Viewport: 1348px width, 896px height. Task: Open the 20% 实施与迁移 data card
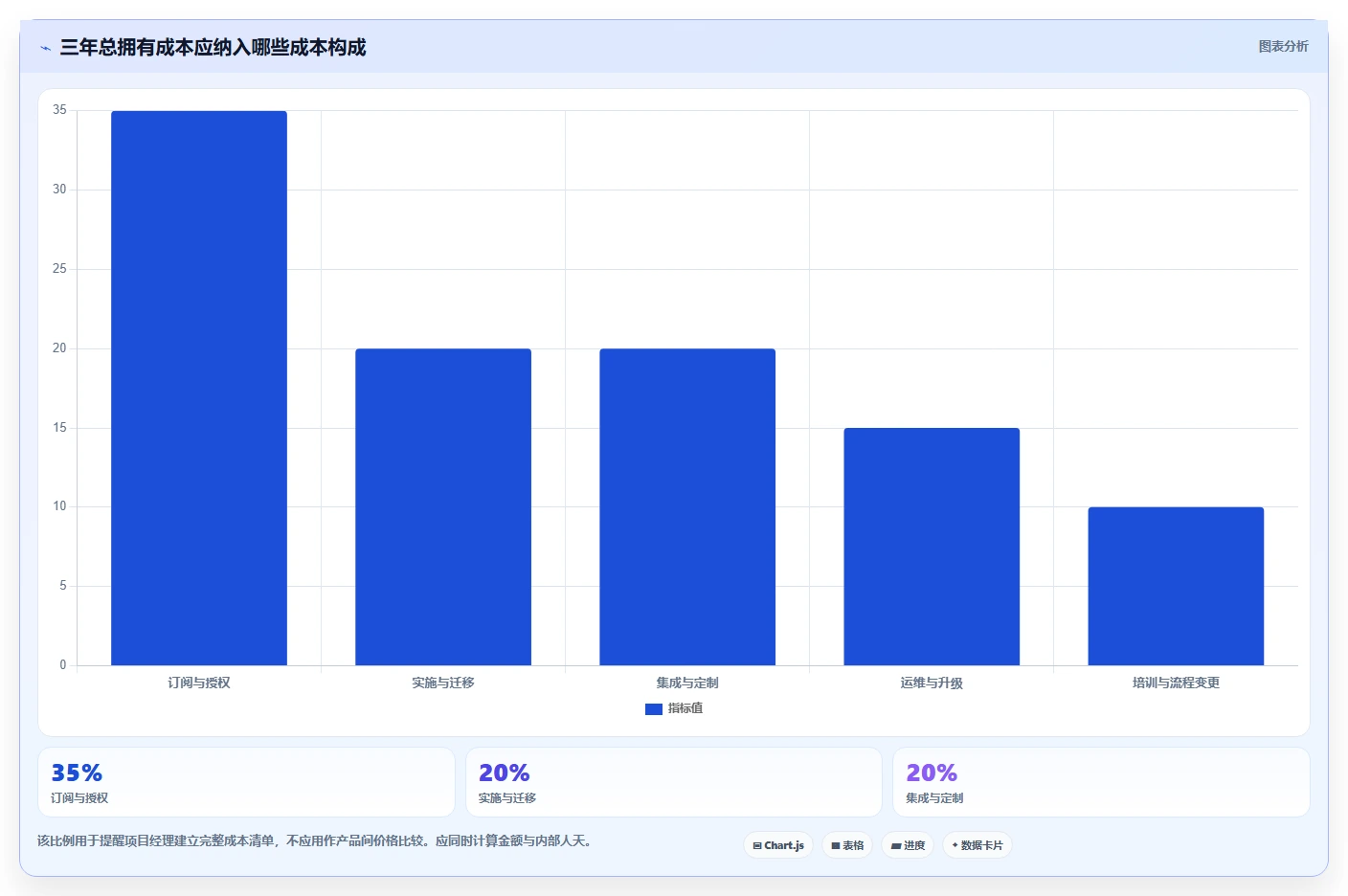tap(674, 782)
